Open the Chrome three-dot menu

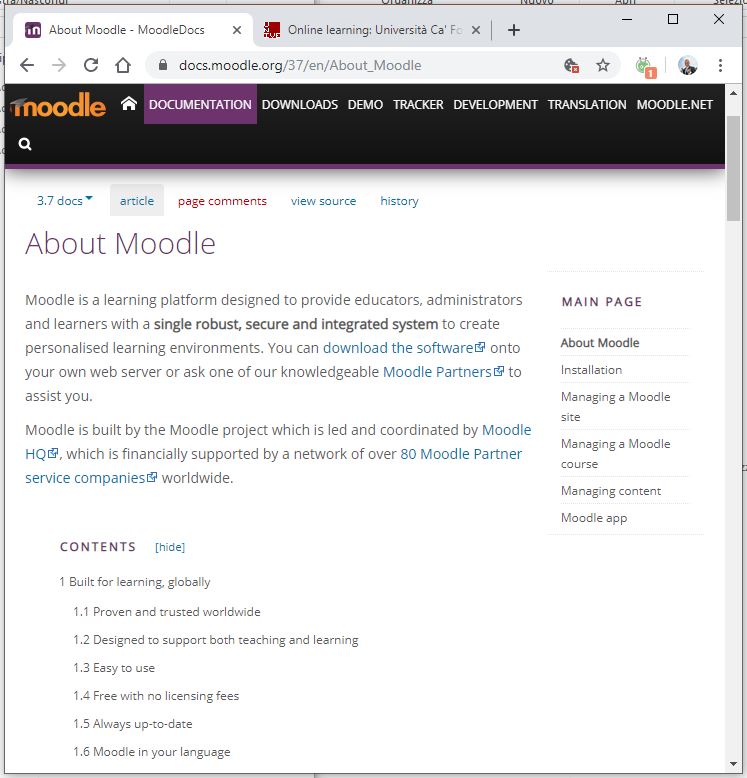pyautogui.click(x=720, y=65)
